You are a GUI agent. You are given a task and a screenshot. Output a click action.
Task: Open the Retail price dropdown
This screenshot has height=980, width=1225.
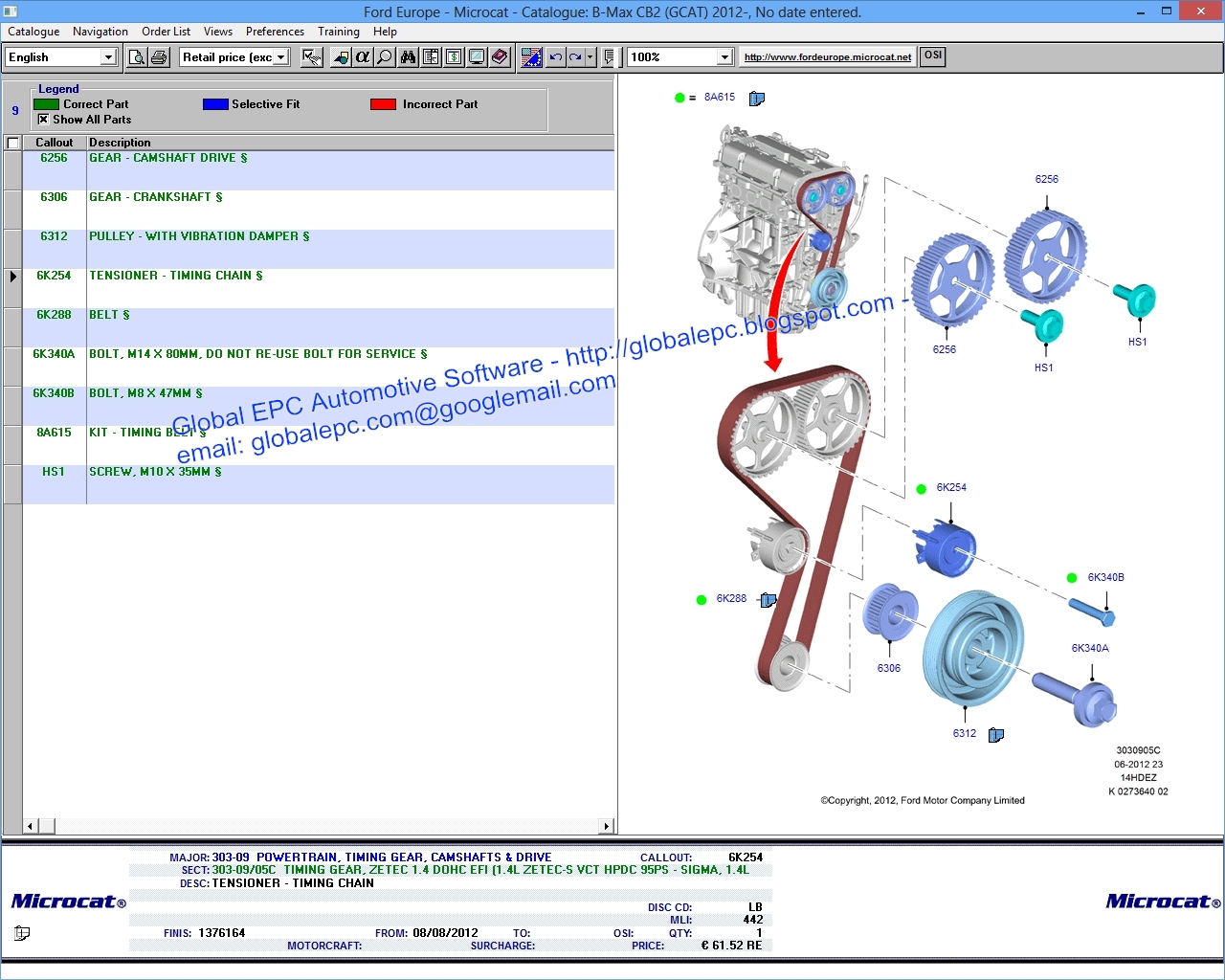[281, 57]
